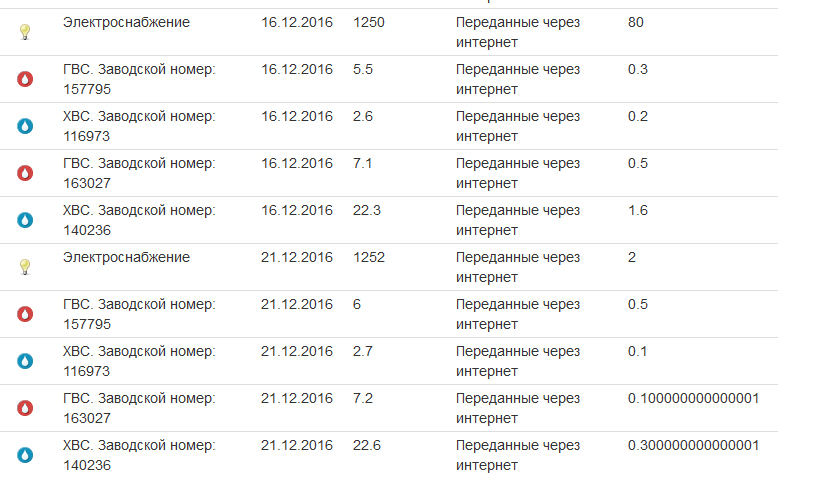The width and height of the screenshot is (816, 491).
Task: Click the meter reading value 1252
Action: tap(369, 257)
